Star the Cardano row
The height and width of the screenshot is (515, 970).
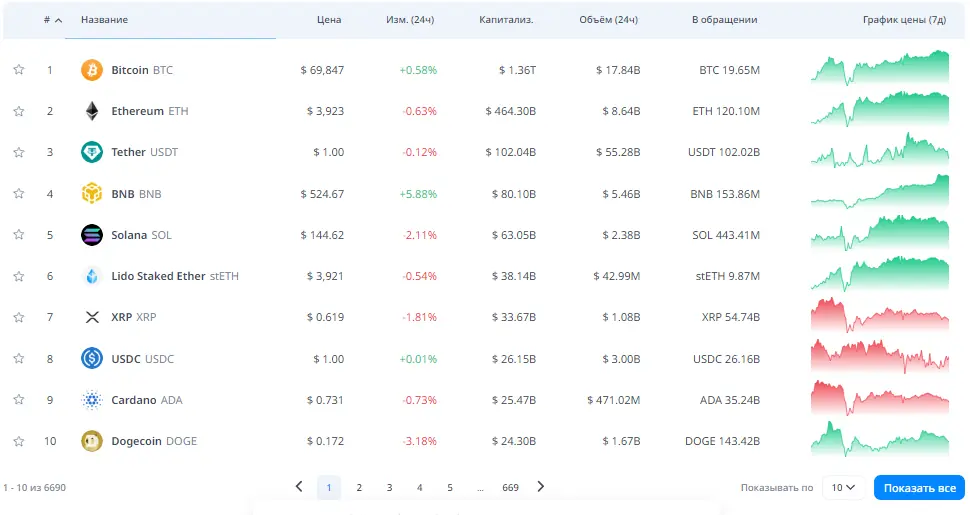click(x=19, y=399)
